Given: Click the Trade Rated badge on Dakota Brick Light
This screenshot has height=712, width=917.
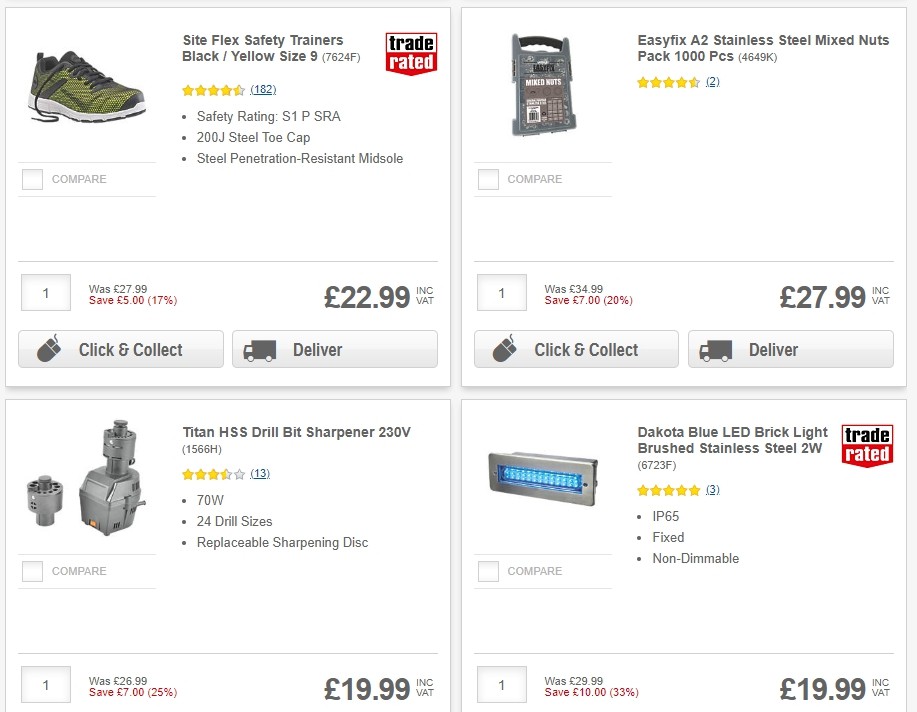Looking at the screenshot, I should pyautogui.click(x=867, y=446).
